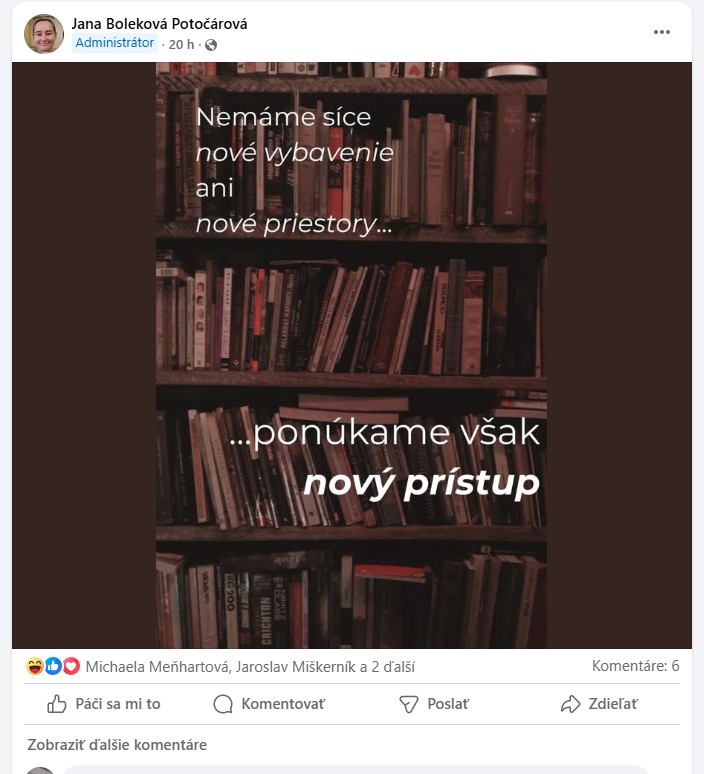Click the blue like reaction icon
This screenshot has height=774, width=704.
[x=53, y=666]
